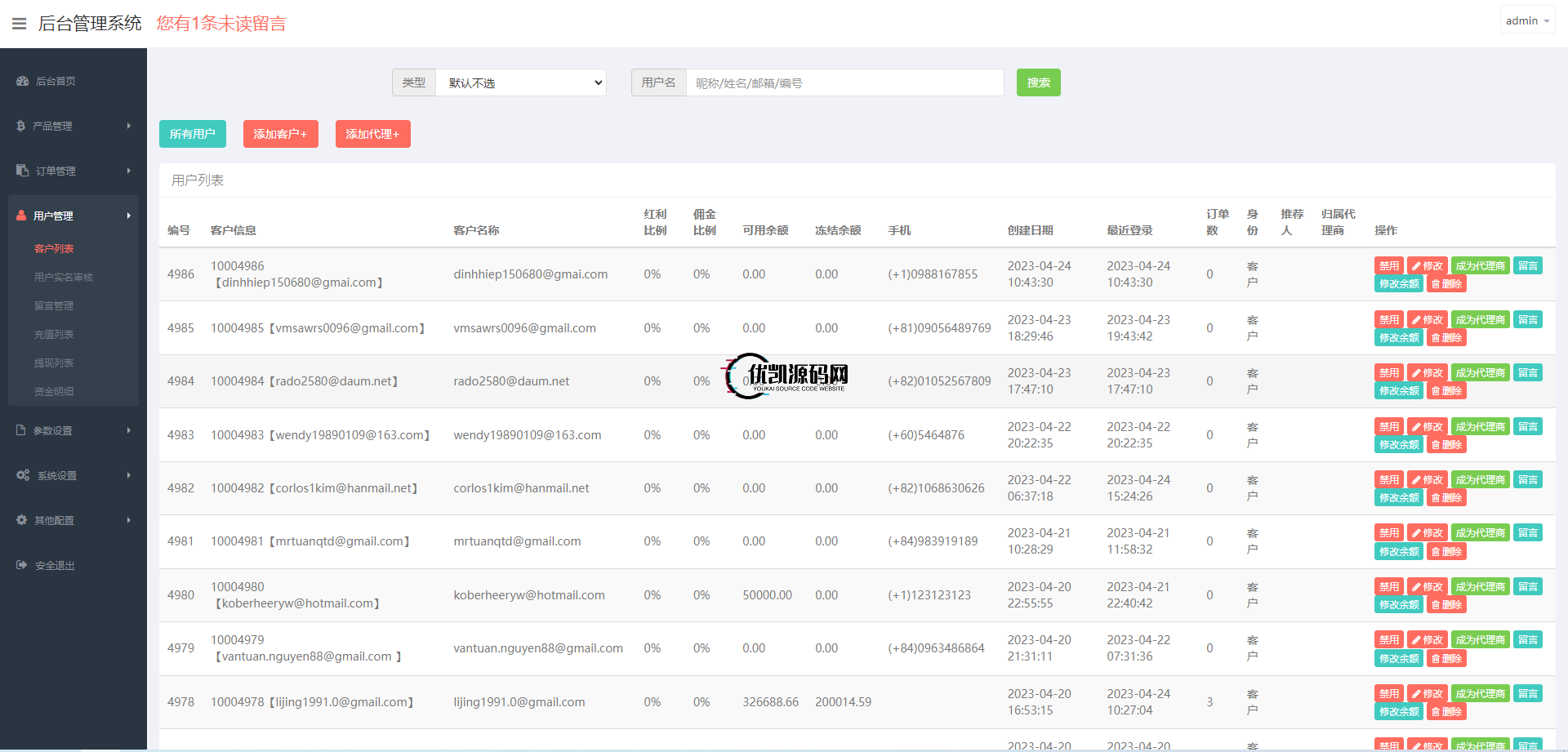Click the gears icon for 系统设置
Viewport: 1568px width, 752px height.
pos(23,475)
